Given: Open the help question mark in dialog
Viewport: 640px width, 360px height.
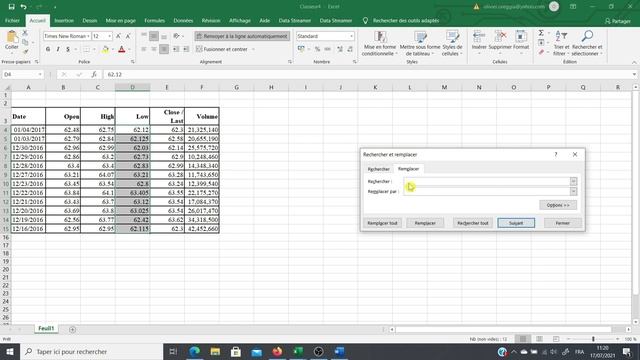Looking at the screenshot, I should pyautogui.click(x=556, y=154).
